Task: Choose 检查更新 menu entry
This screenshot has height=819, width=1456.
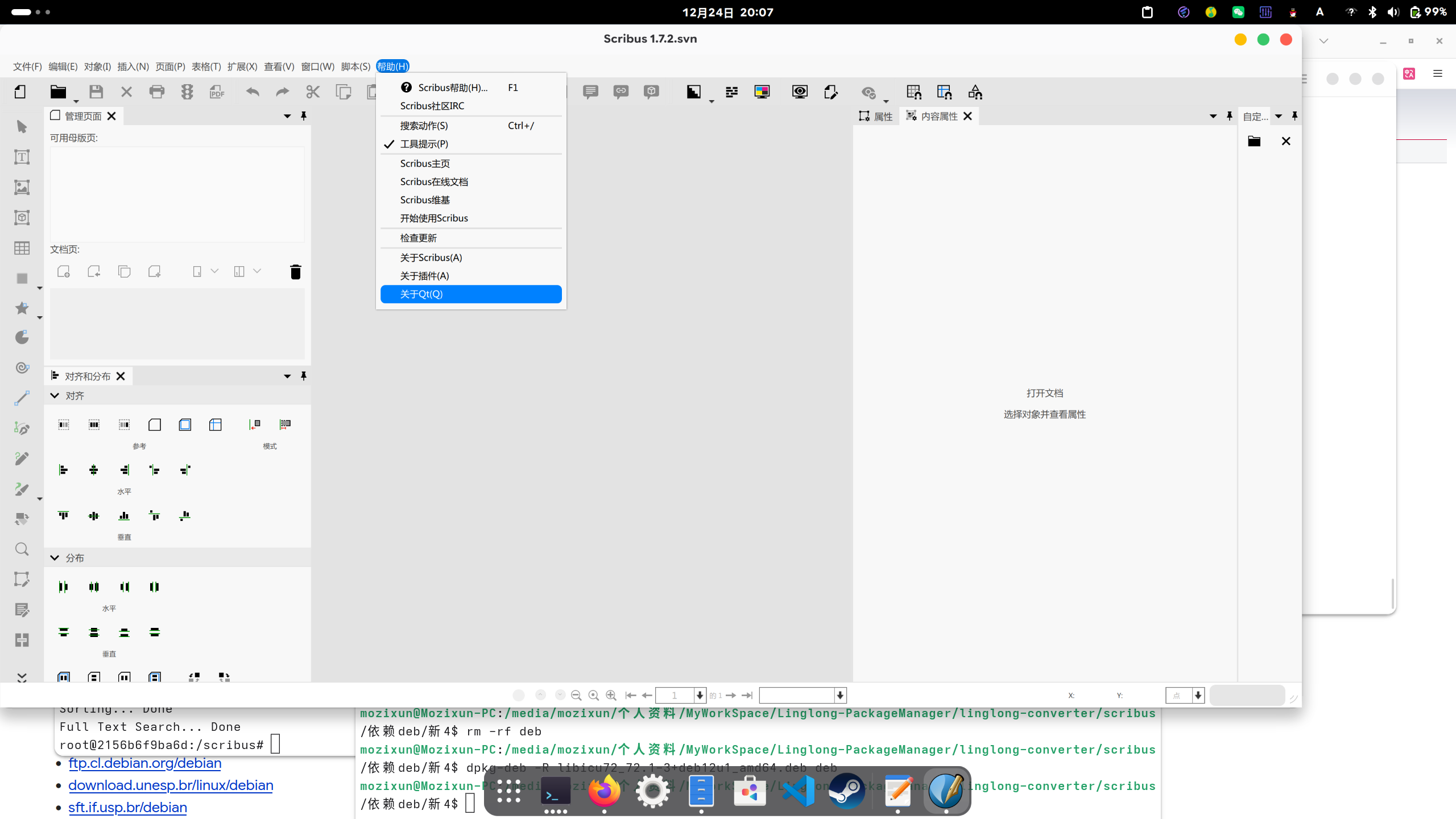Action: tap(471, 238)
